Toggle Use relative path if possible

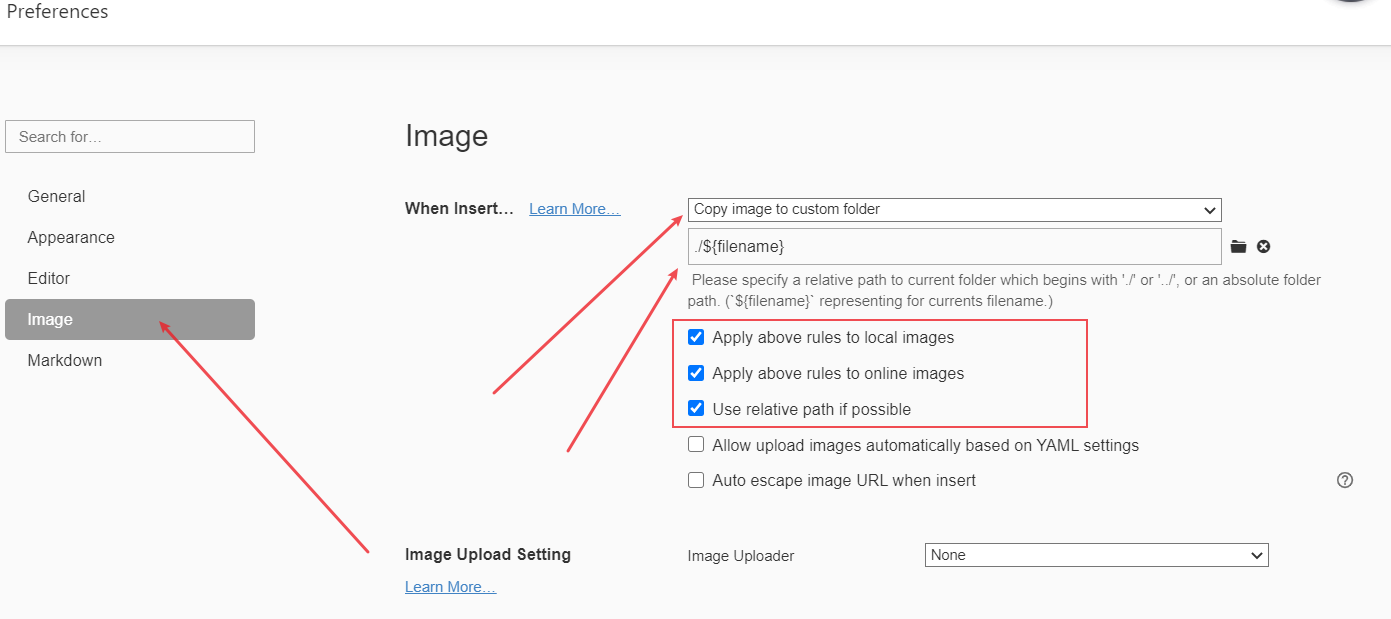pyautogui.click(x=696, y=409)
